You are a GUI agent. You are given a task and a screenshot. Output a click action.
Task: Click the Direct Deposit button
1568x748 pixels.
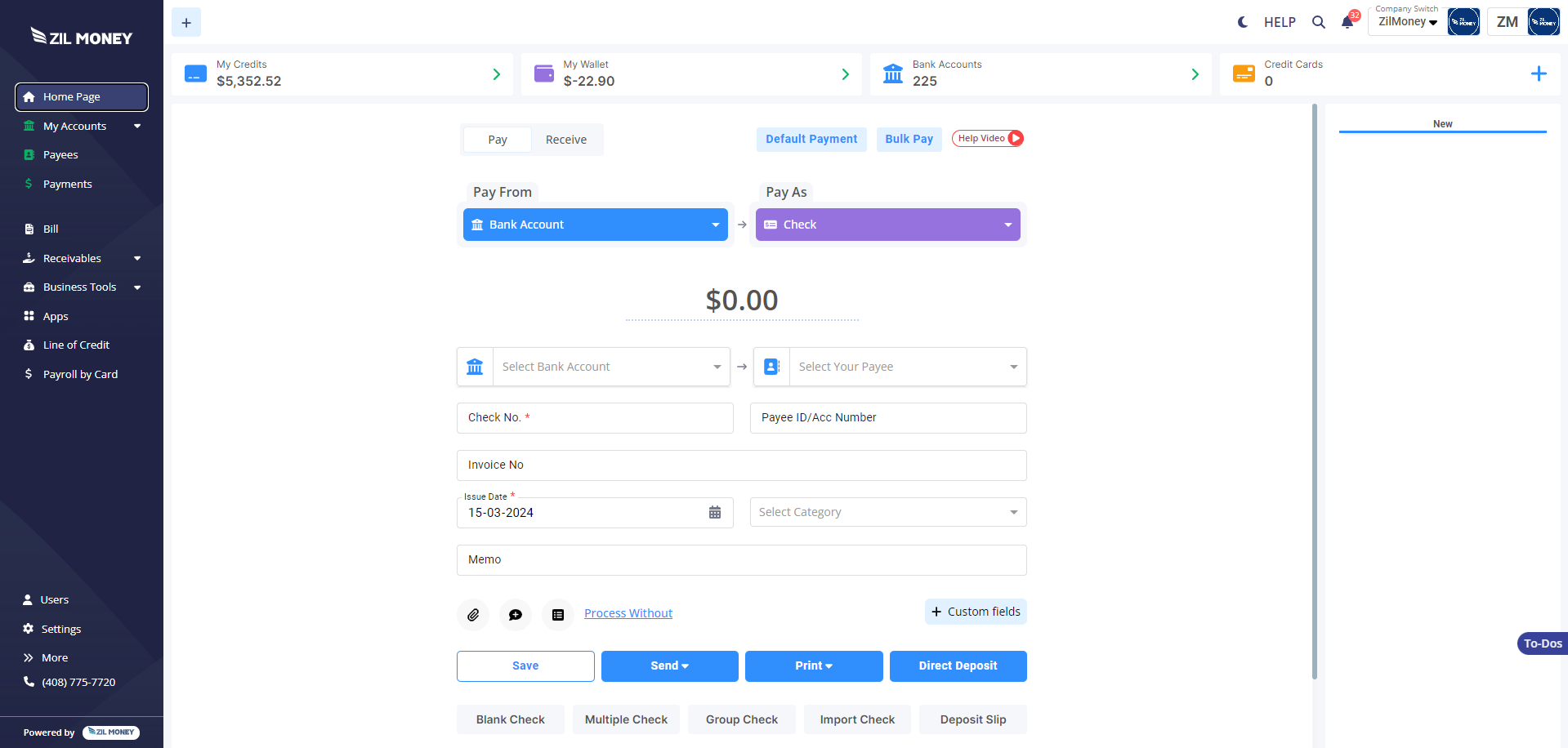coord(958,666)
